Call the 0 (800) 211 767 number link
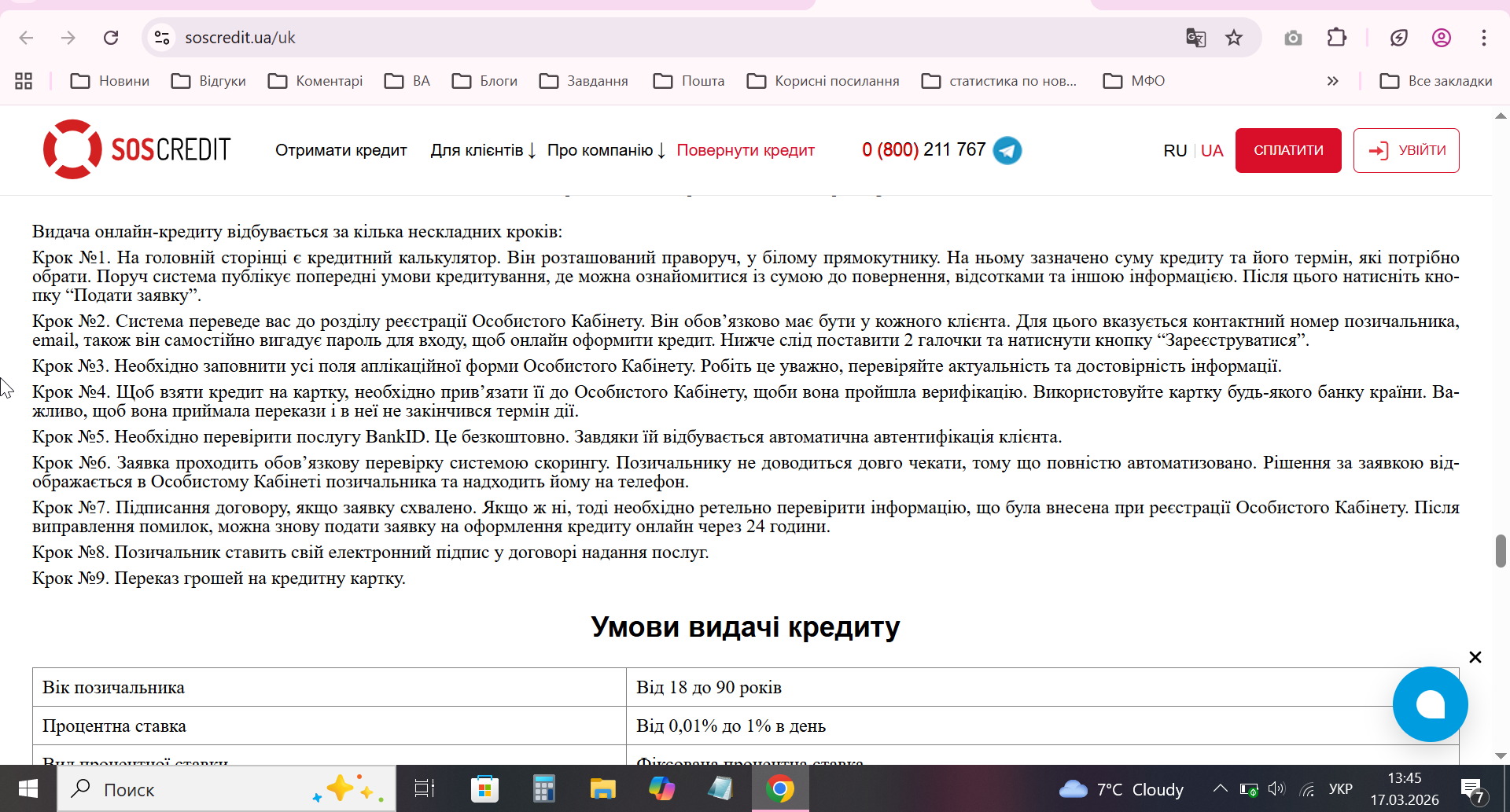 [x=923, y=149]
